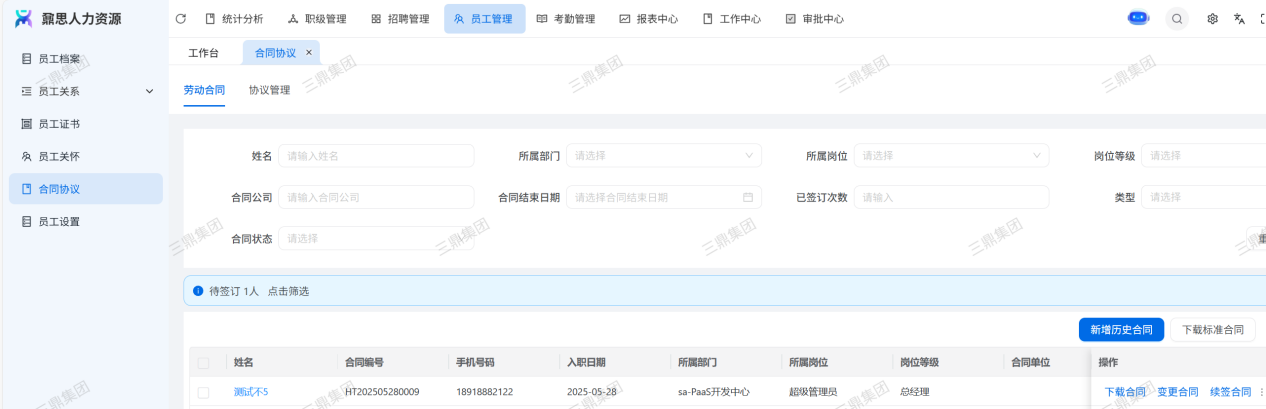Image resolution: width=1266 pixels, height=409 pixels.
Task: Click the refresh icon in top bar
Action: click(180, 19)
